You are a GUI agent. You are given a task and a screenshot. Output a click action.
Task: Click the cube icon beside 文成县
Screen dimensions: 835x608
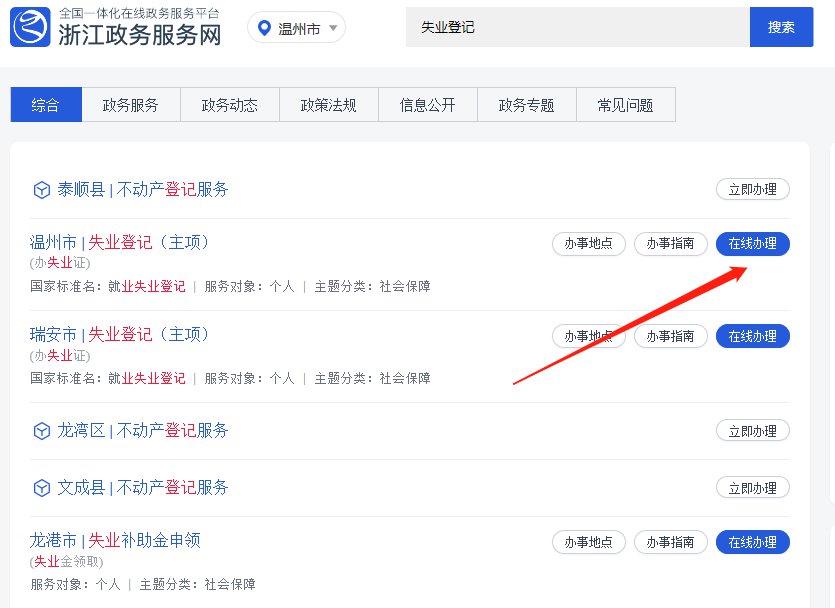[x=42, y=488]
